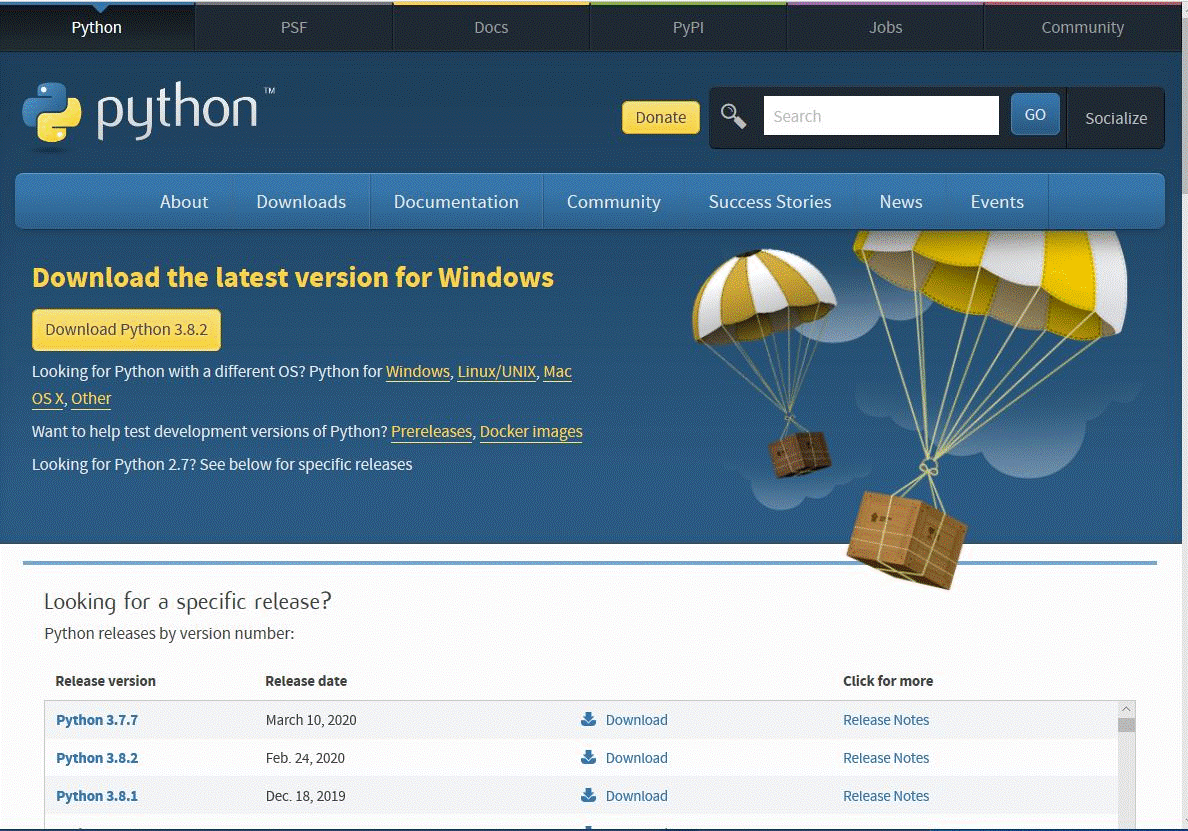Screen dimensions: 1188x831
Task: Click the releases table scrollbar thumb
Action: click(x=1126, y=724)
